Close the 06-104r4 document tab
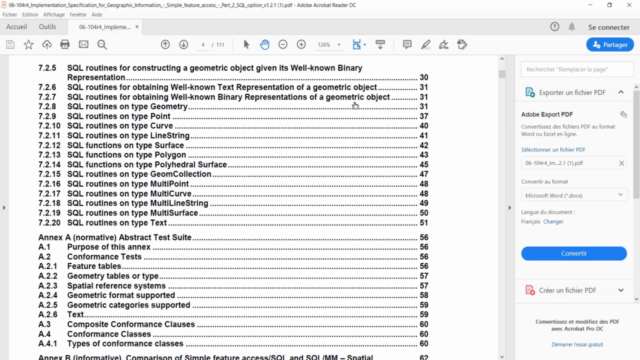The image size is (640, 360). click(137, 27)
